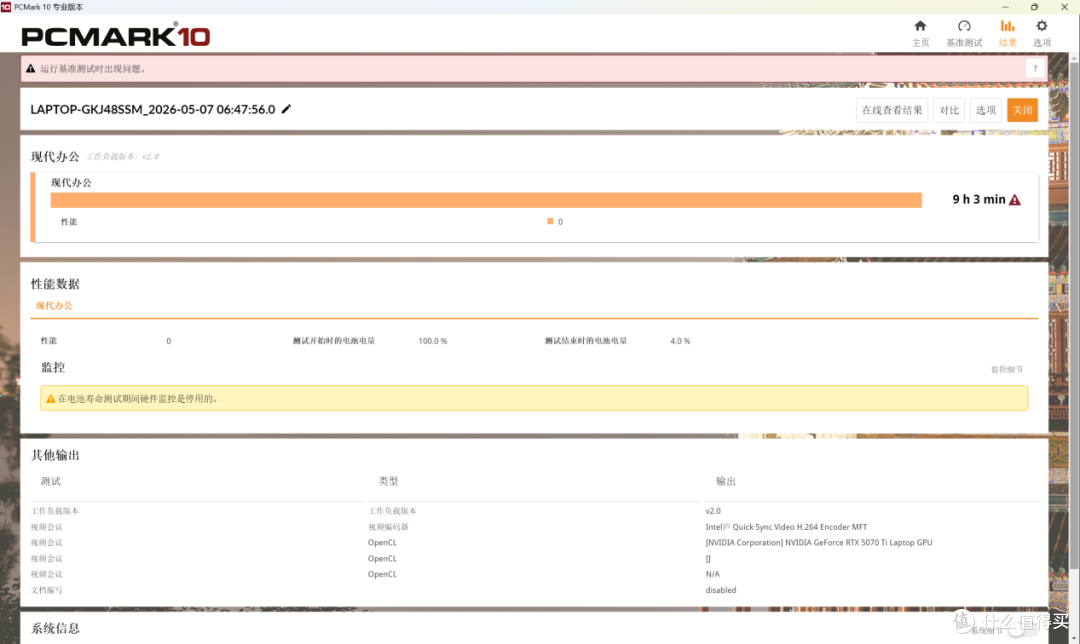Click the v2.0 output value
This screenshot has width=1080, height=644.
[713, 511]
